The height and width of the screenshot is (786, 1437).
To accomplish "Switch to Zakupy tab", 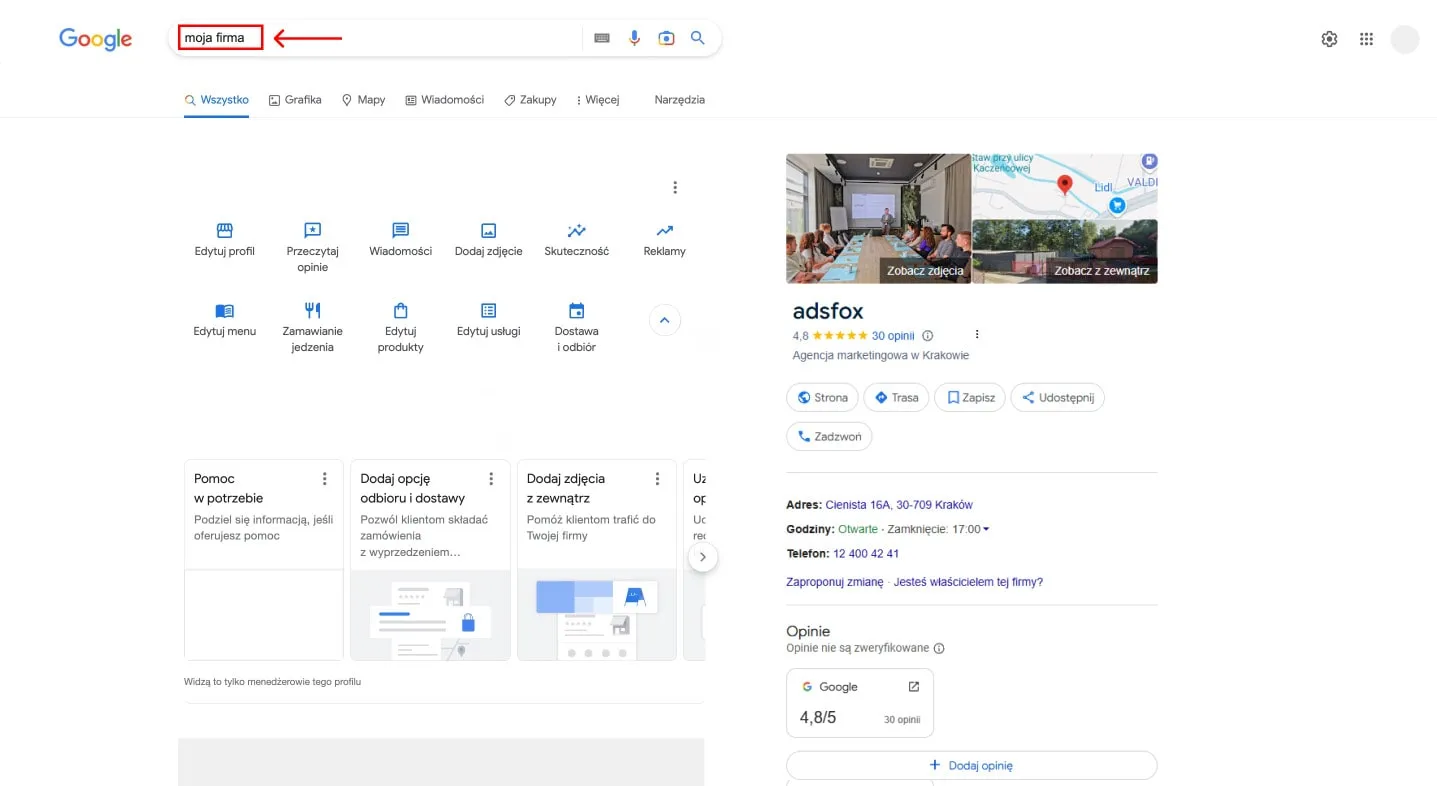I will [x=530, y=100].
